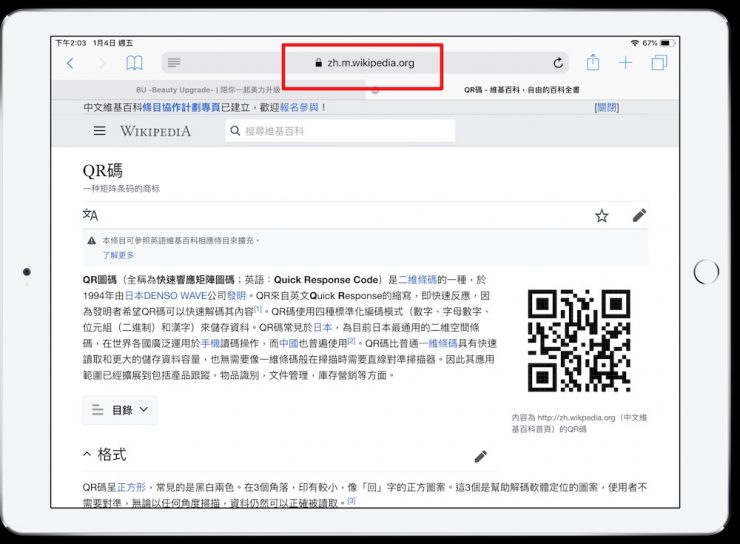This screenshot has height=544, width=740.
Task: Open the language selection icon
Action: tap(90, 215)
